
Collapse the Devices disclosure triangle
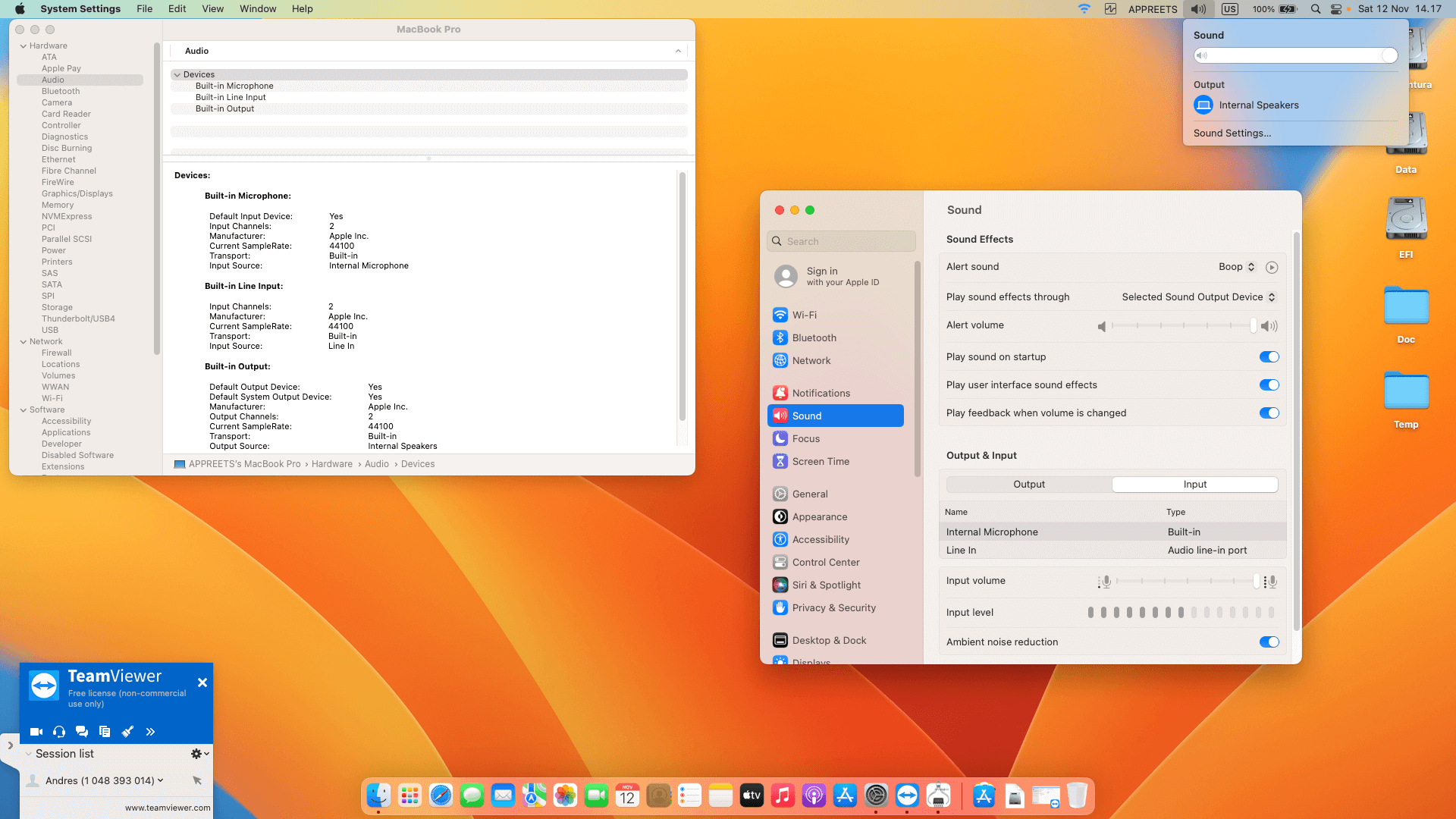(x=177, y=75)
